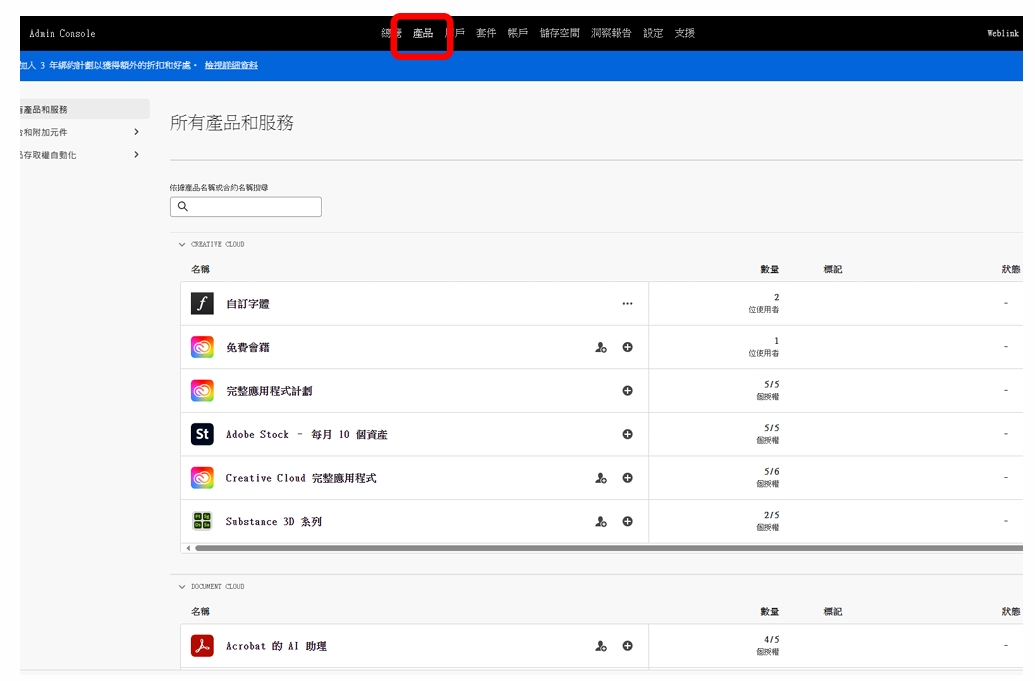Click the Admin Console title
The height and width of the screenshot is (681, 1035).
click(62, 33)
